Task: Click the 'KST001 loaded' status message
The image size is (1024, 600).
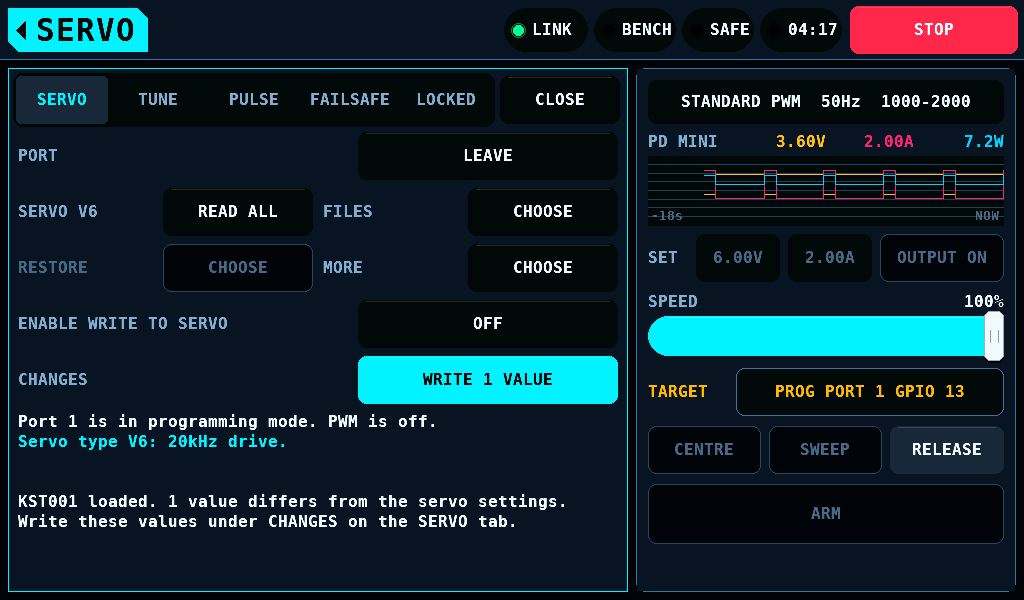Action: 292,512
